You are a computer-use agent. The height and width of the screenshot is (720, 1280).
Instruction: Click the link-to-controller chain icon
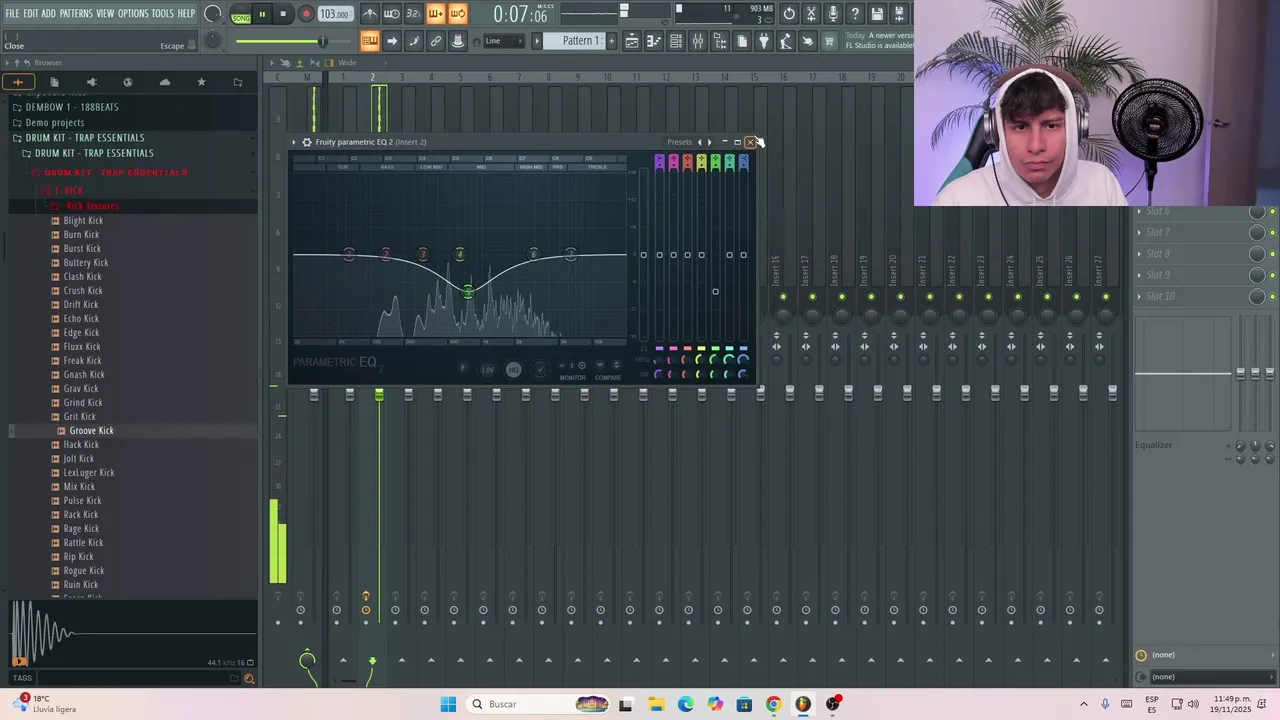(x=436, y=41)
